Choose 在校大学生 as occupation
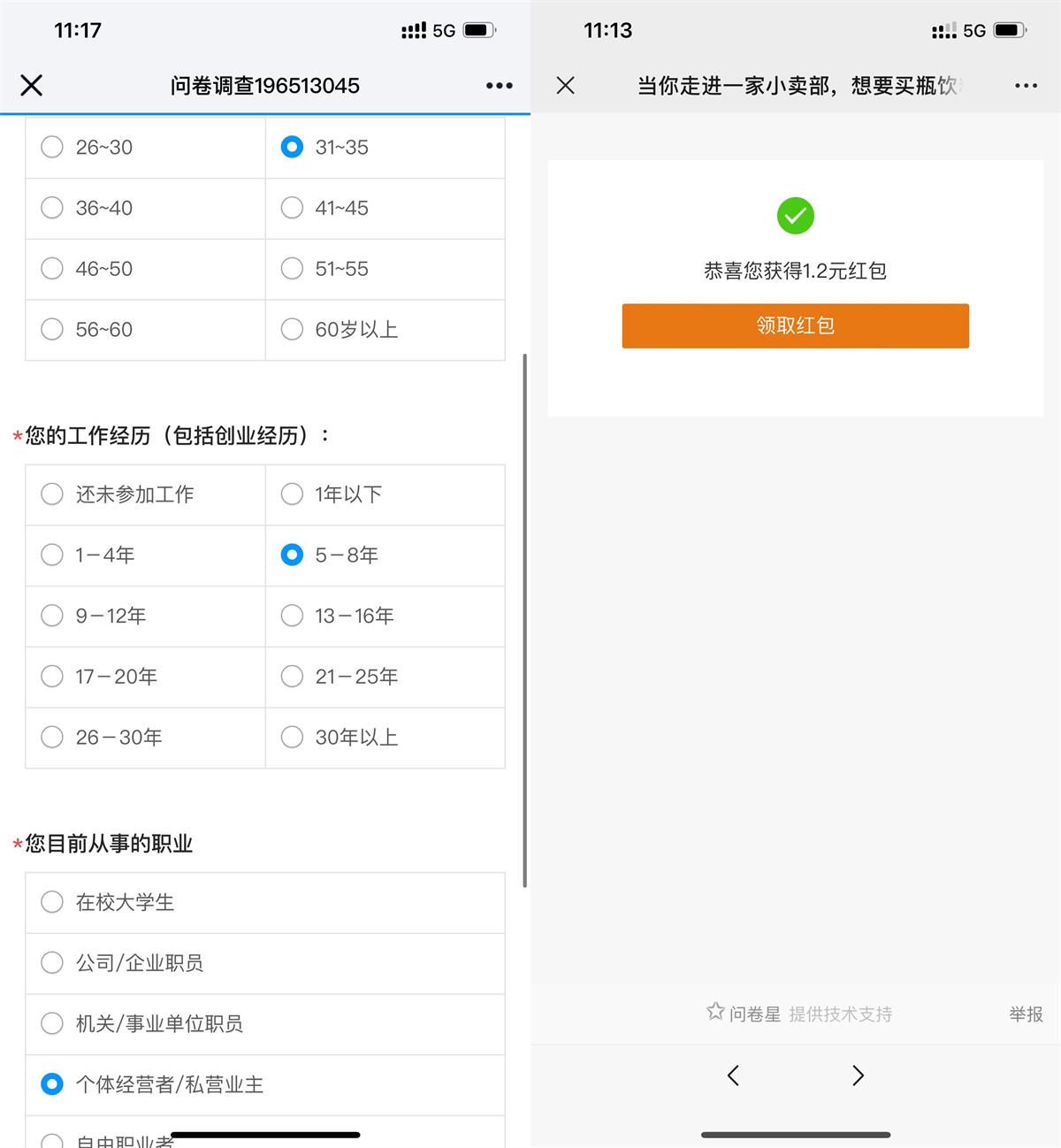 tap(52, 902)
